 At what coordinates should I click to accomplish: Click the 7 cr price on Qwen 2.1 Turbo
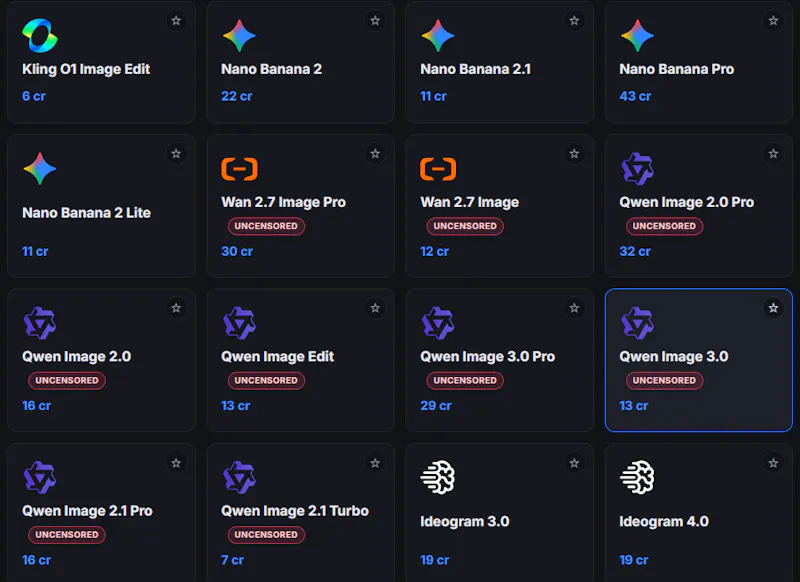232,560
